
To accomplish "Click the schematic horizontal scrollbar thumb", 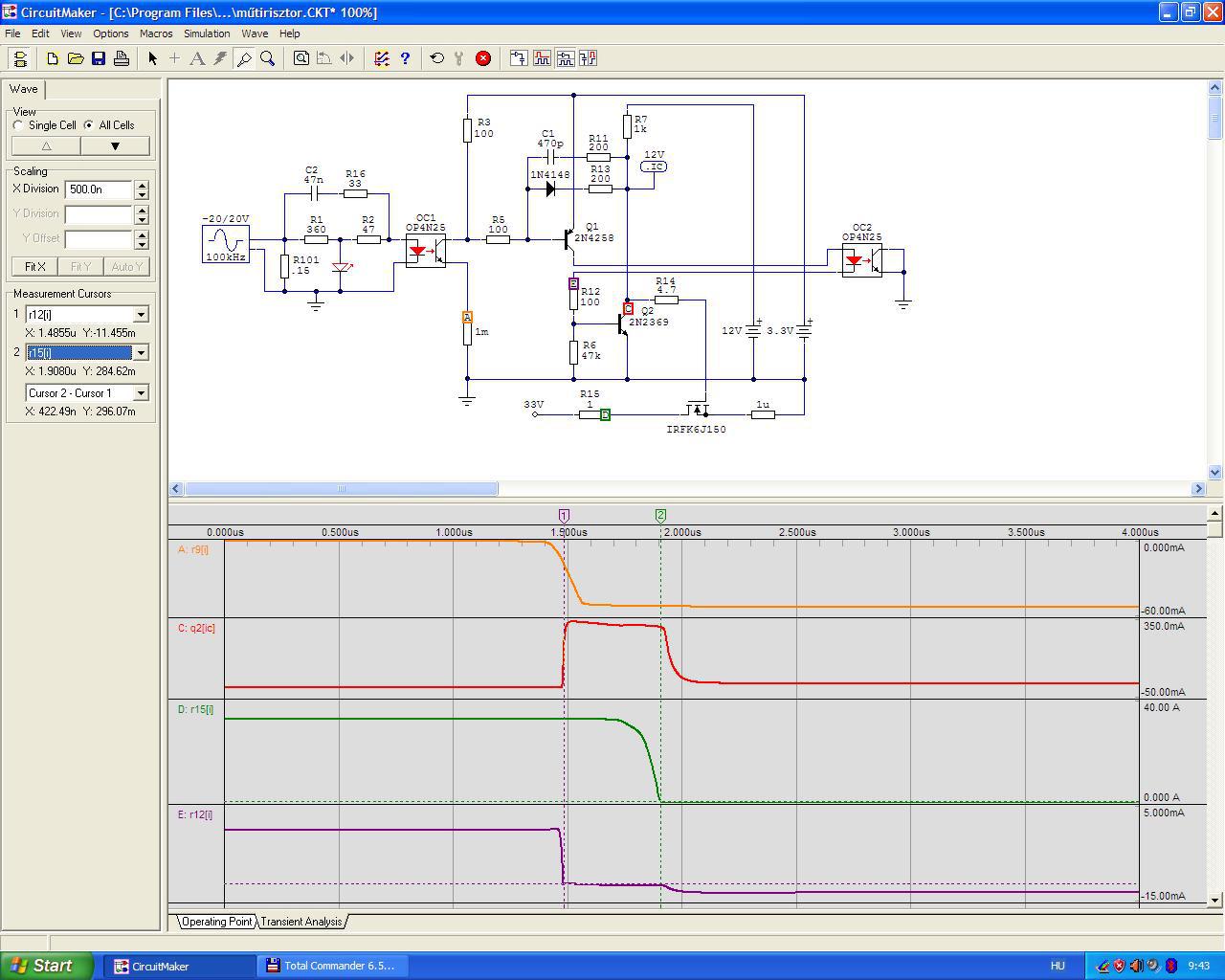I will click(341, 489).
